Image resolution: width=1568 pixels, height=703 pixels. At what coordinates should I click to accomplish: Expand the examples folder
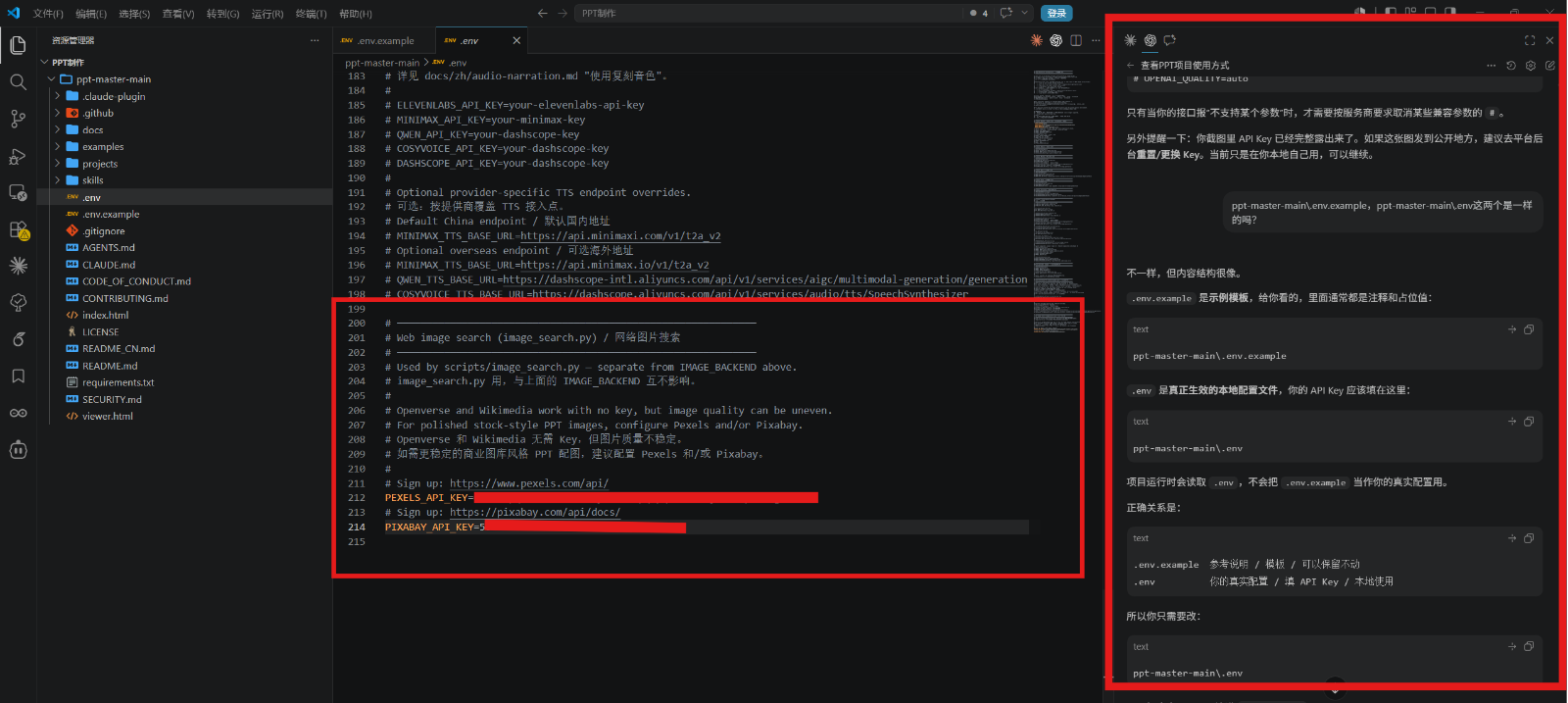58,146
